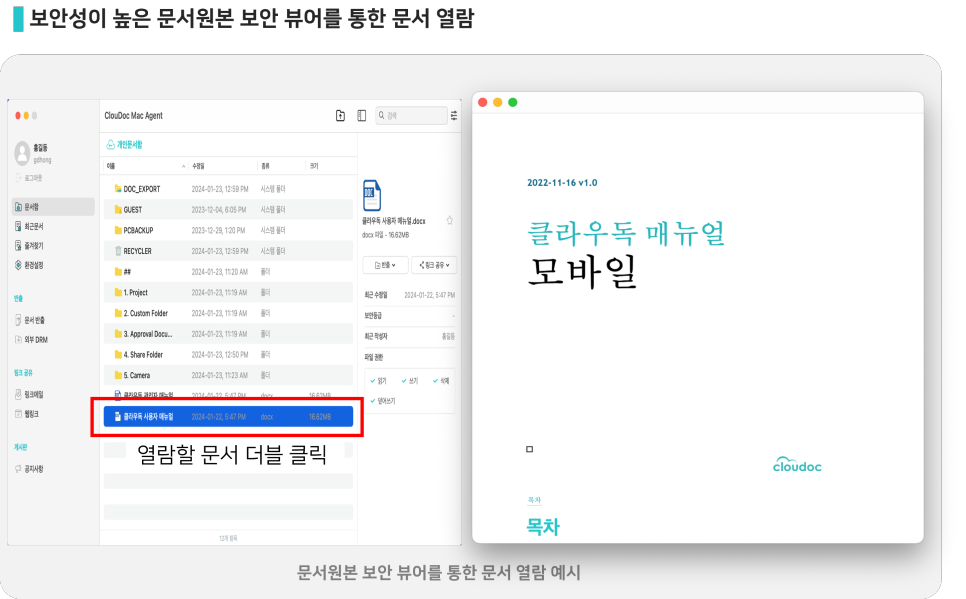This screenshot has width=966, height=599.
Task: Open 환경설정 in the sidebar
Action: [29, 265]
